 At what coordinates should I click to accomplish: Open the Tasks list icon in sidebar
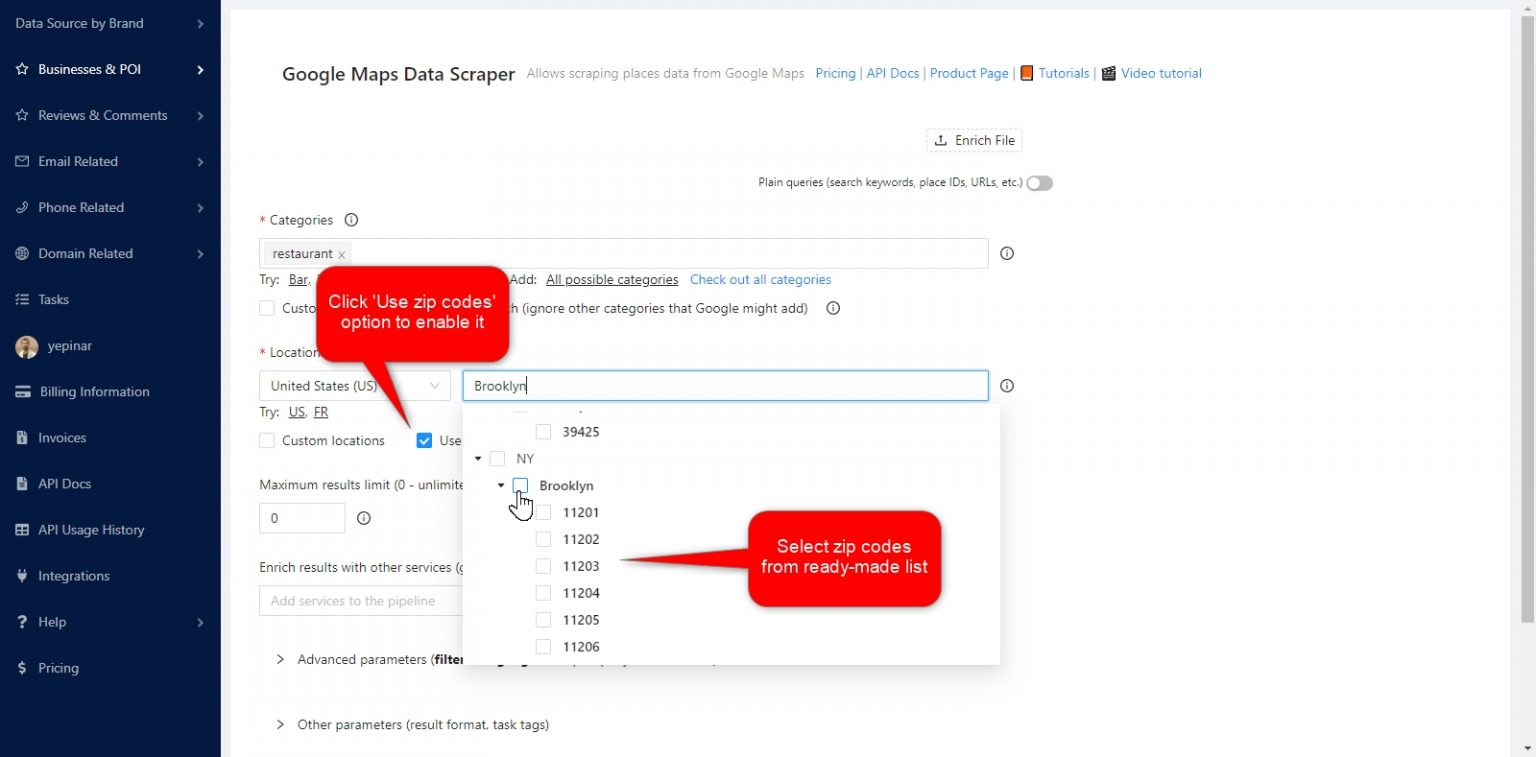click(22, 299)
